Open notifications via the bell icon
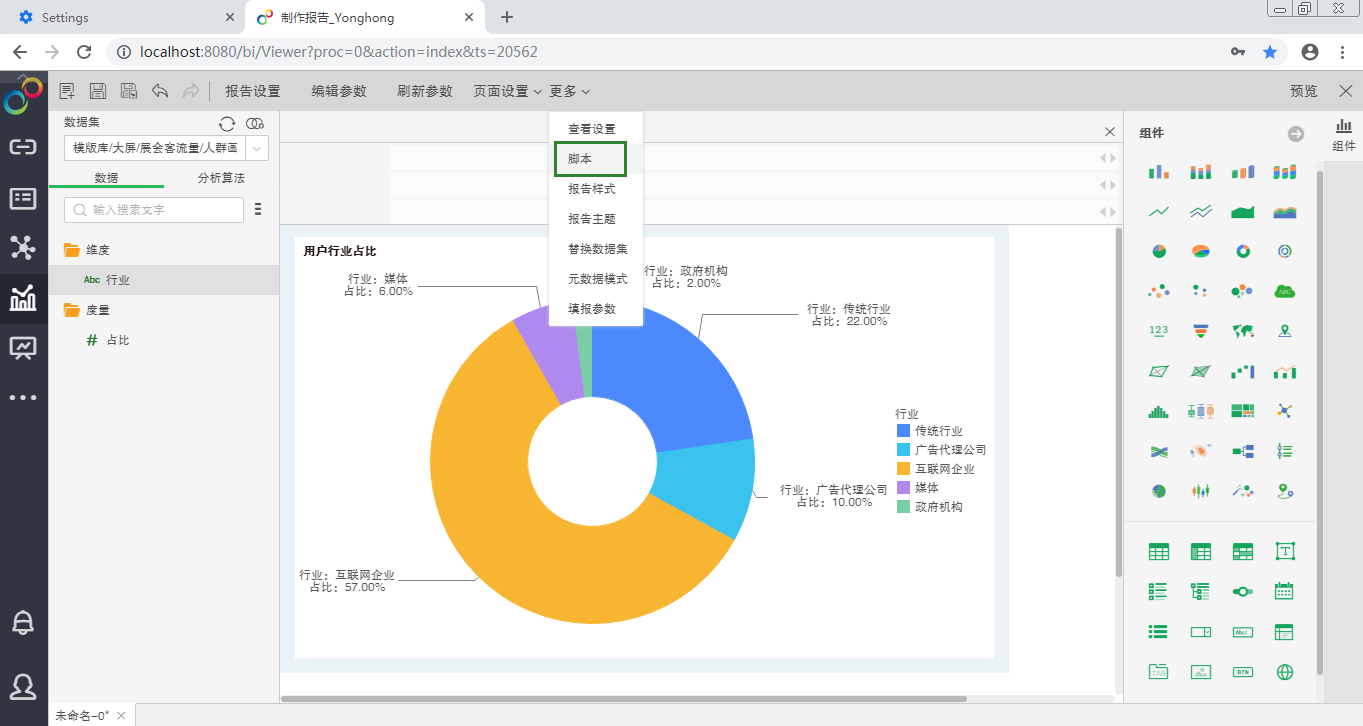 (x=23, y=622)
